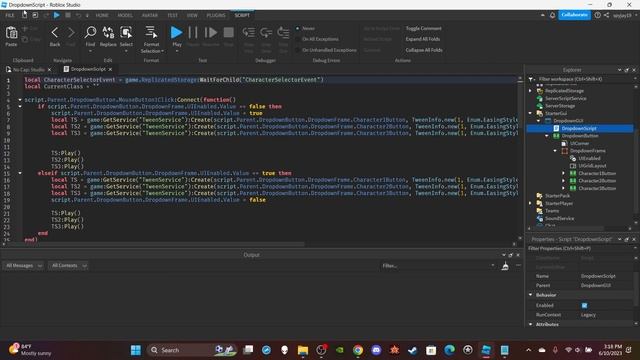Select ServerScriptService in Explorer
Screen dimensions: 640x360
point(565,98)
